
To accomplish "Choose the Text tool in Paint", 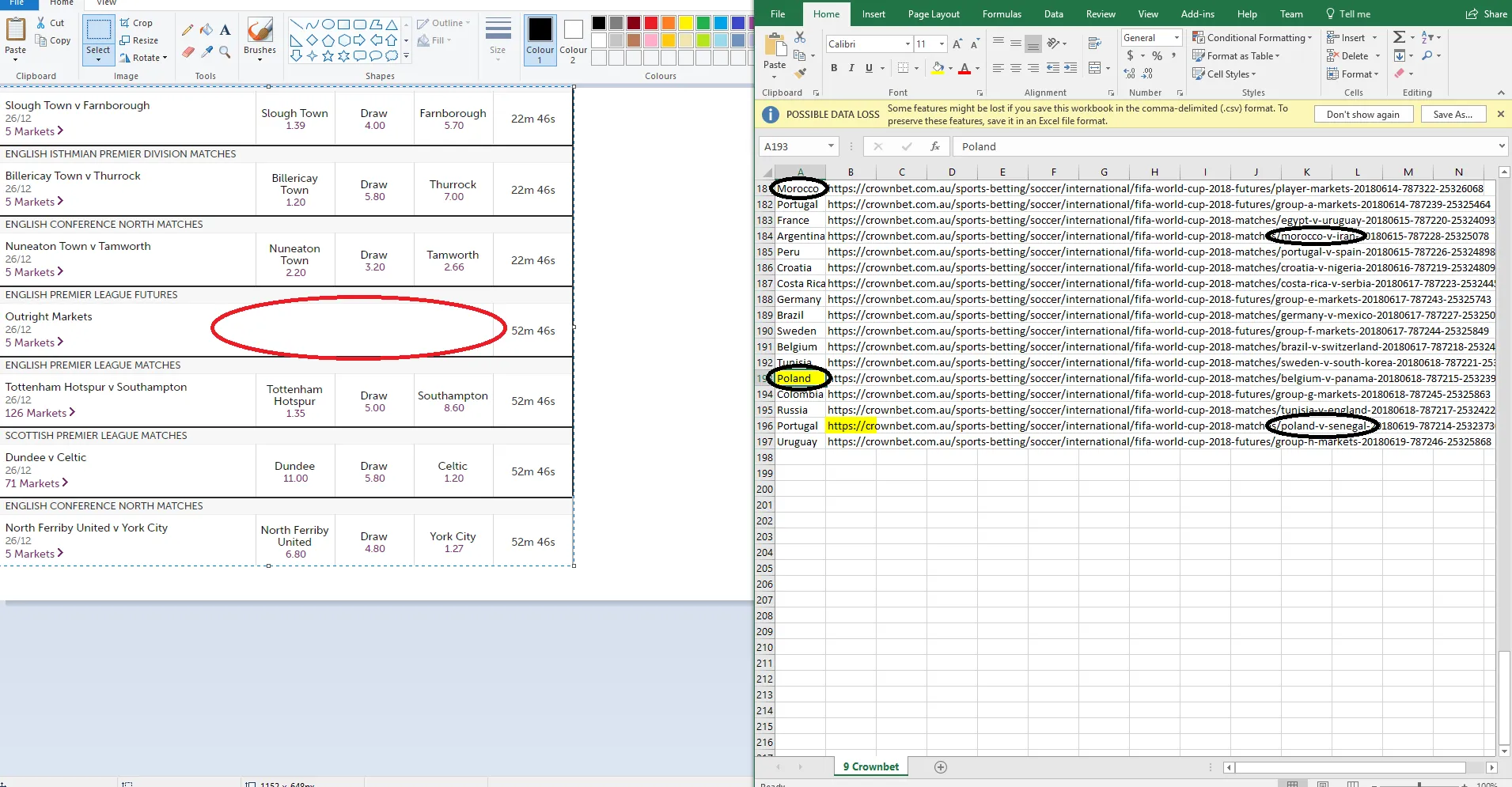I will 225,30.
